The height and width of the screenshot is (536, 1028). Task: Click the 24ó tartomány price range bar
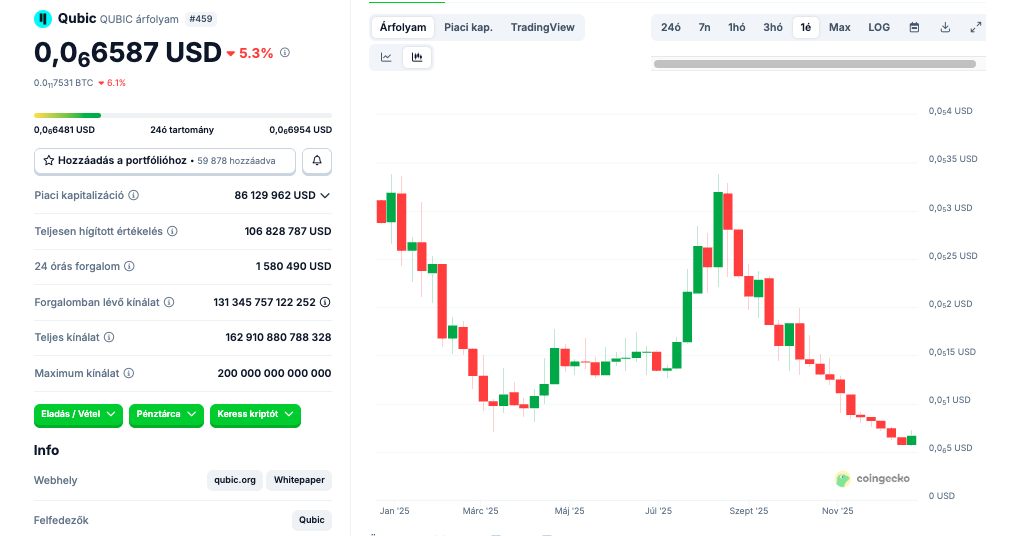183,115
